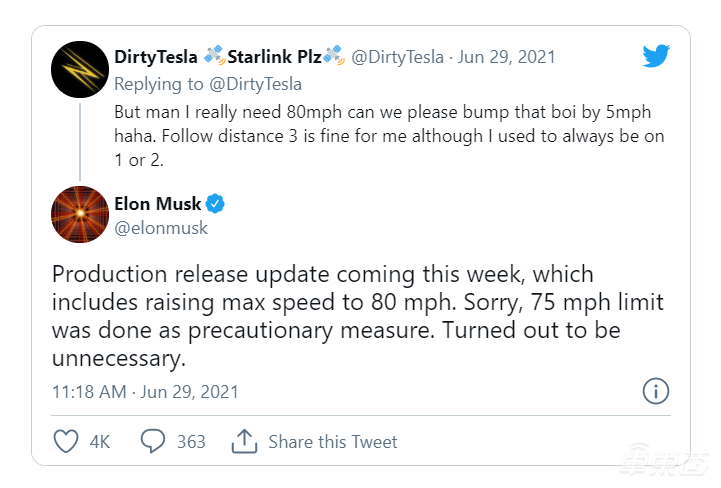Follow the "Replying to @DirtyTesla" mention link
Image resolution: width=721 pixels, height=488 pixels.
(x=254, y=84)
